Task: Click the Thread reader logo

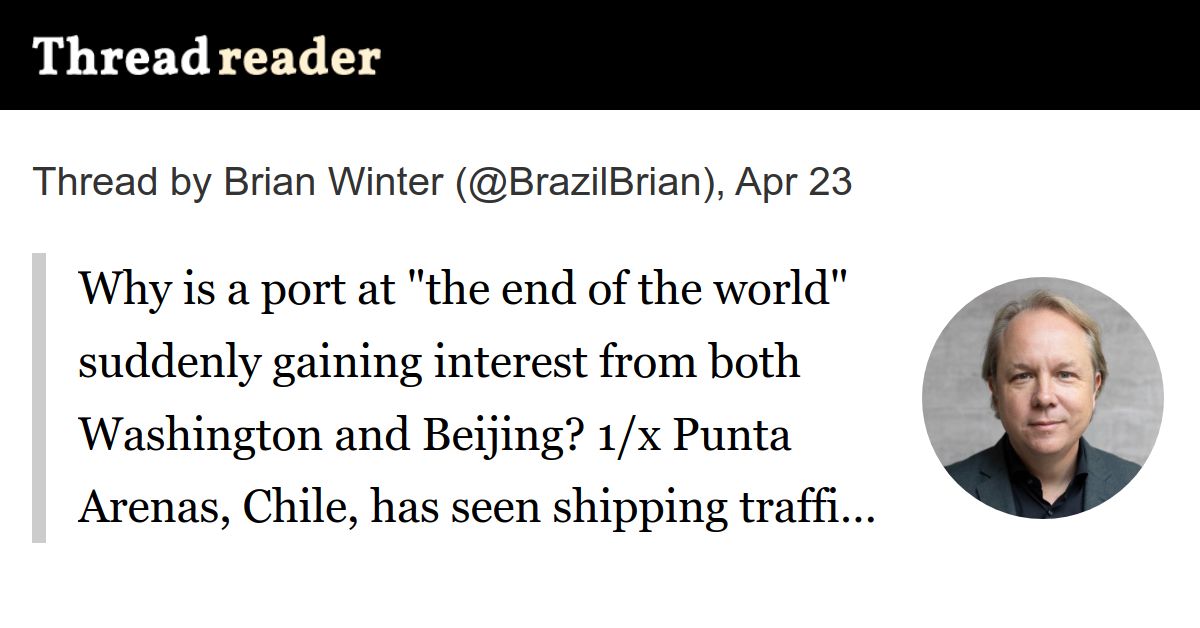Action: [206, 56]
